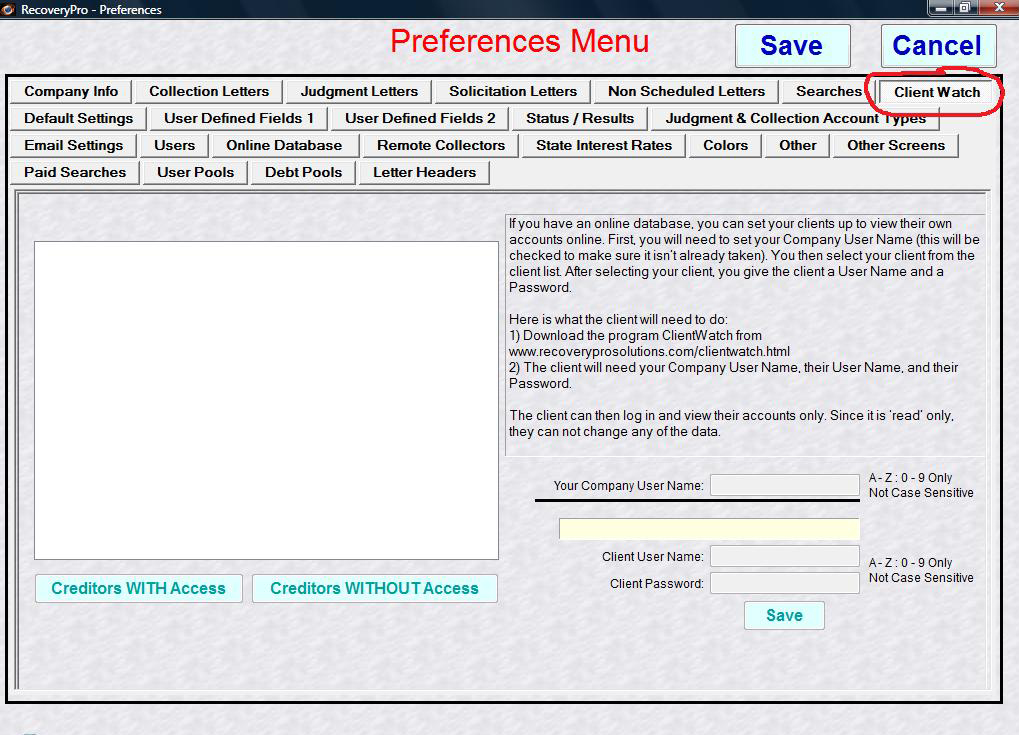Click the "Client Password:" label

point(656,584)
